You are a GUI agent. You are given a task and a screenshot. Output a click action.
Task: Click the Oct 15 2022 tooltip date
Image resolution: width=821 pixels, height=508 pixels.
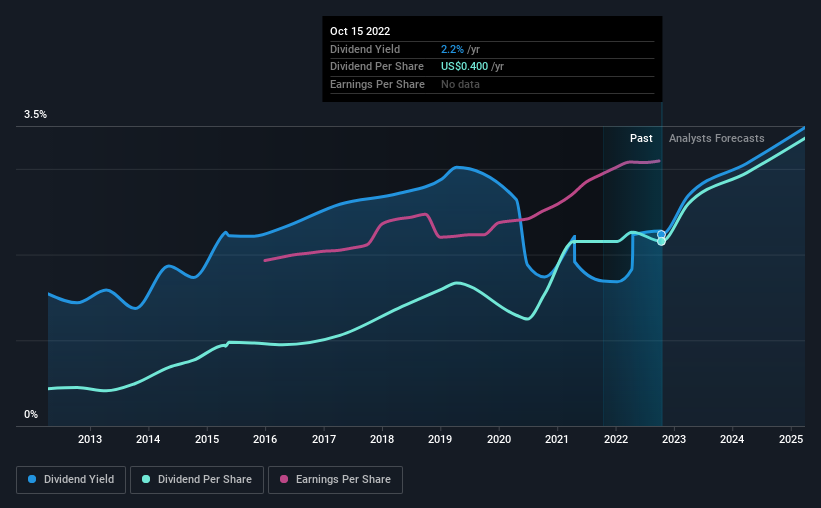pyautogui.click(x=360, y=31)
